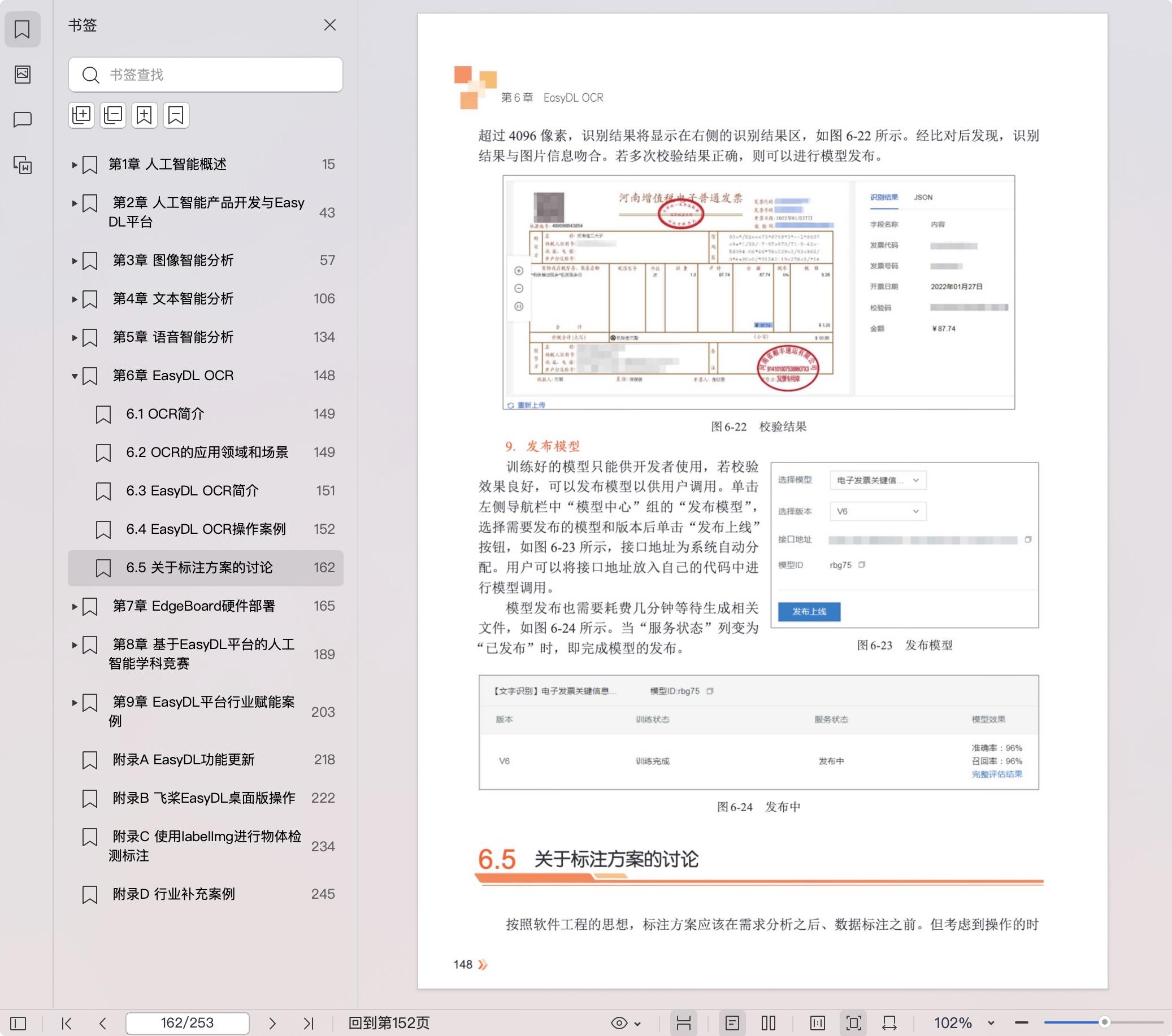Jump to the first page
1172x1036 pixels.
click(x=67, y=1023)
